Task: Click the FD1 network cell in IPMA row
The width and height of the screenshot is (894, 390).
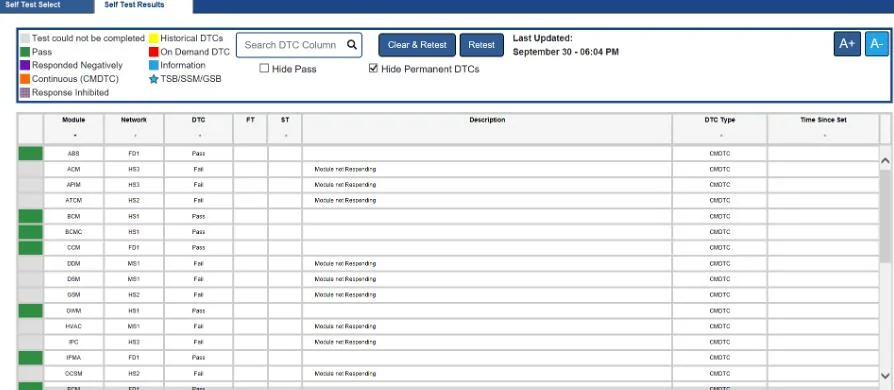Action: (134, 358)
